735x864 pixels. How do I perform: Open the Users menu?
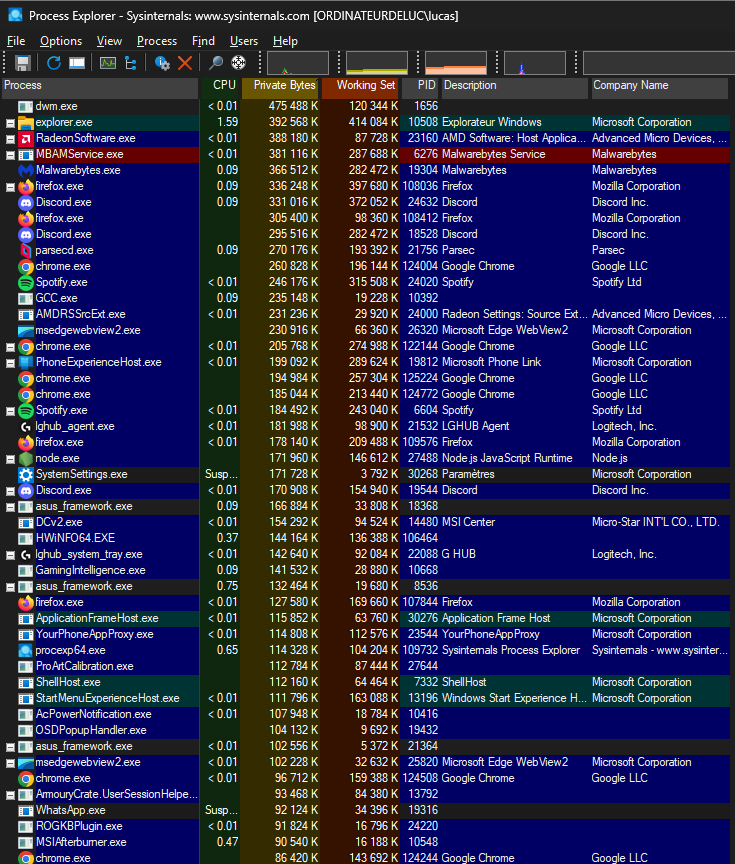point(244,41)
